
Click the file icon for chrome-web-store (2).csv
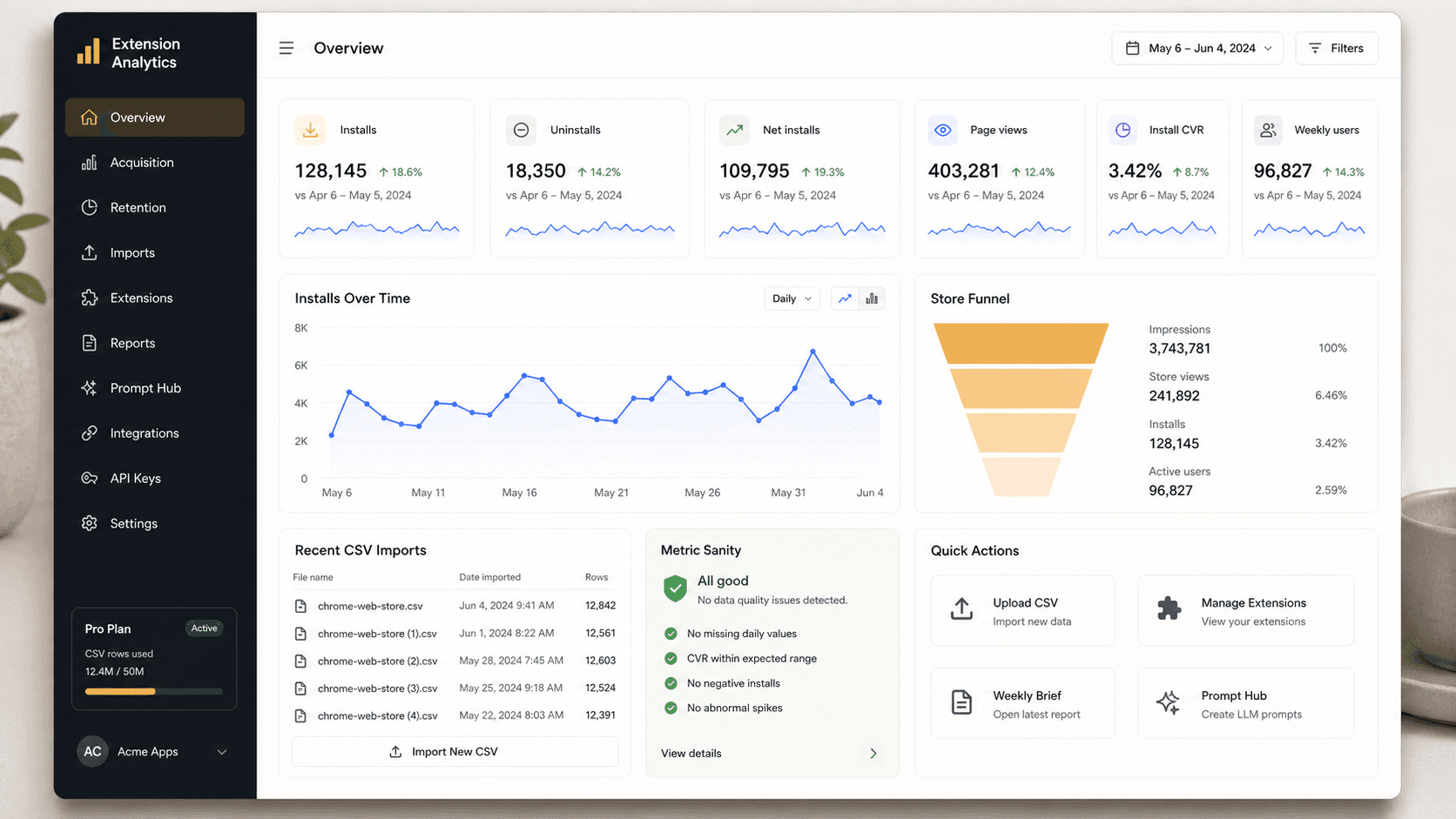tap(300, 661)
